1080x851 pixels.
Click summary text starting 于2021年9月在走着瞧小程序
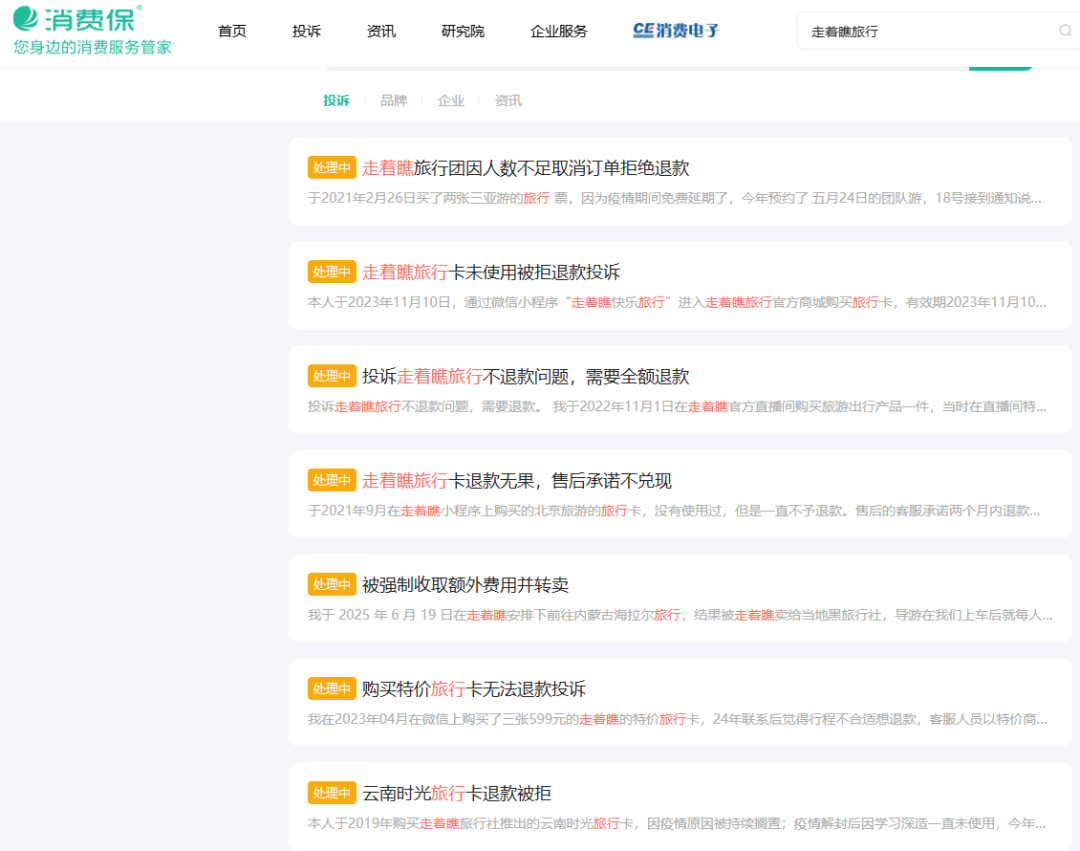tap(674, 511)
